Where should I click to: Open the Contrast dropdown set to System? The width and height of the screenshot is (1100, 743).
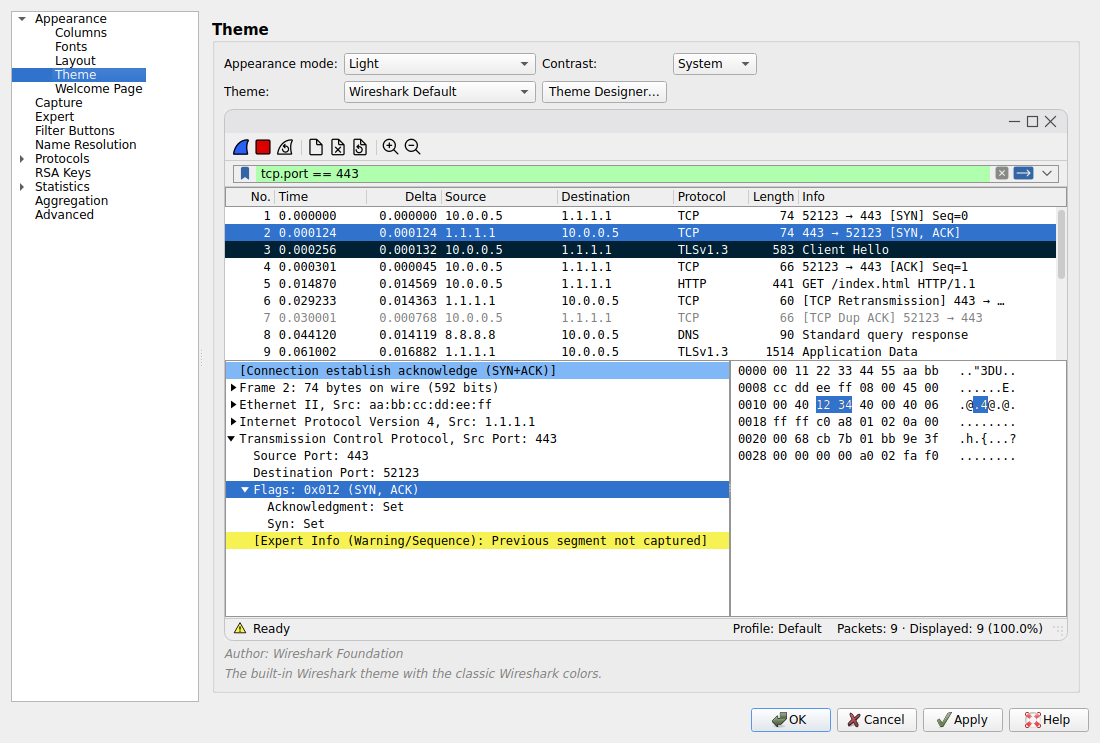[714, 64]
